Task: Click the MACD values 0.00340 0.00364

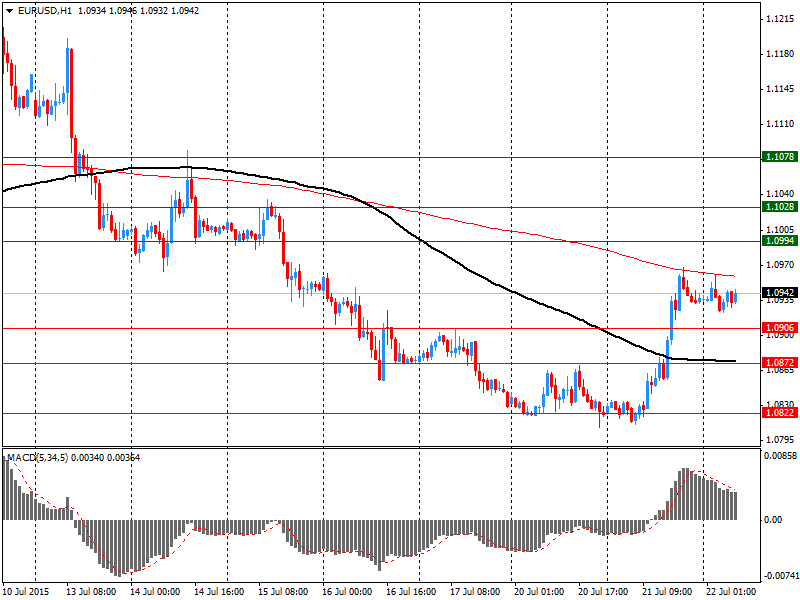Action: click(106, 458)
